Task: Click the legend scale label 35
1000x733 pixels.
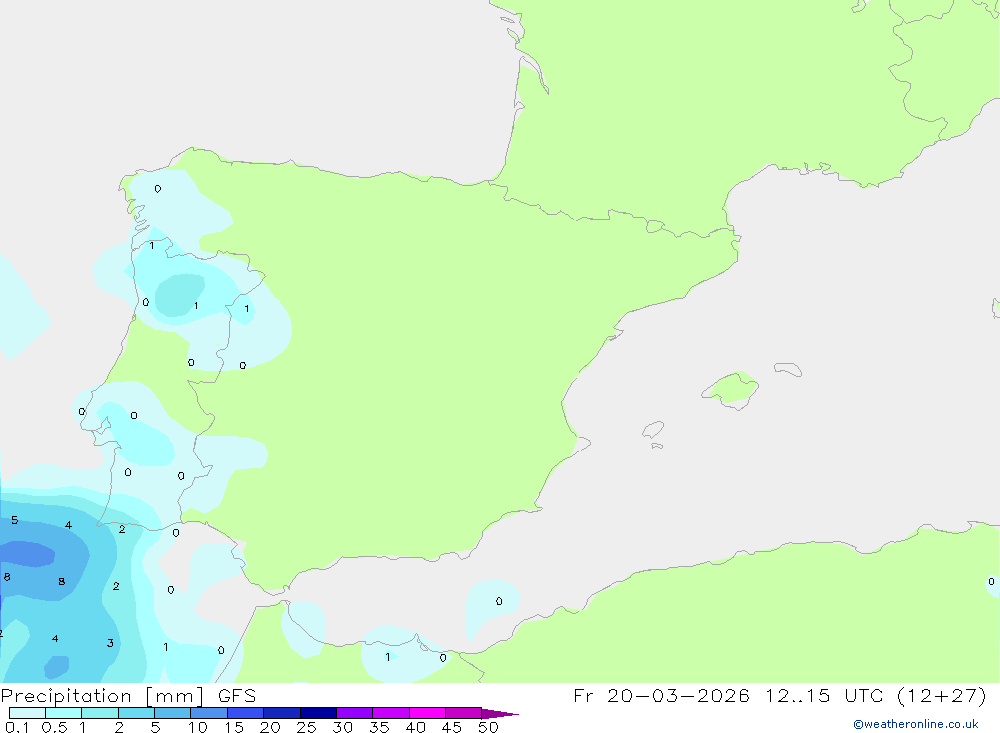Action: pyautogui.click(x=379, y=727)
